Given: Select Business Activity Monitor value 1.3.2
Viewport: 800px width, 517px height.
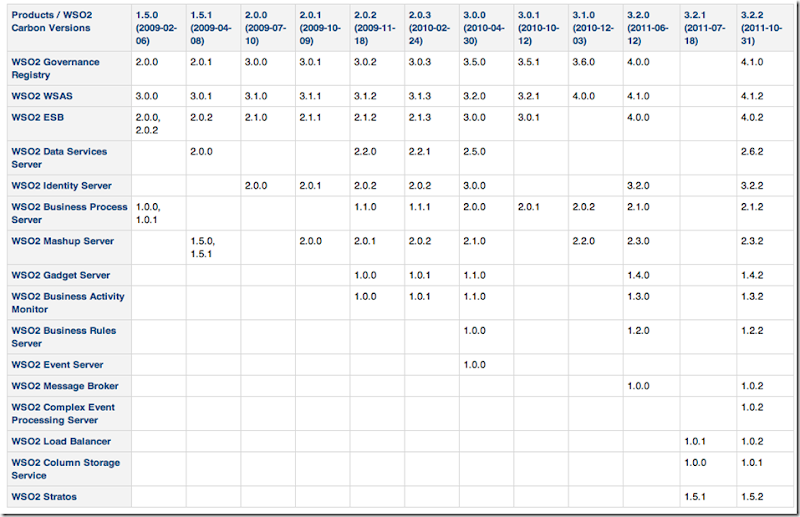Looking at the screenshot, I should click(x=752, y=296).
